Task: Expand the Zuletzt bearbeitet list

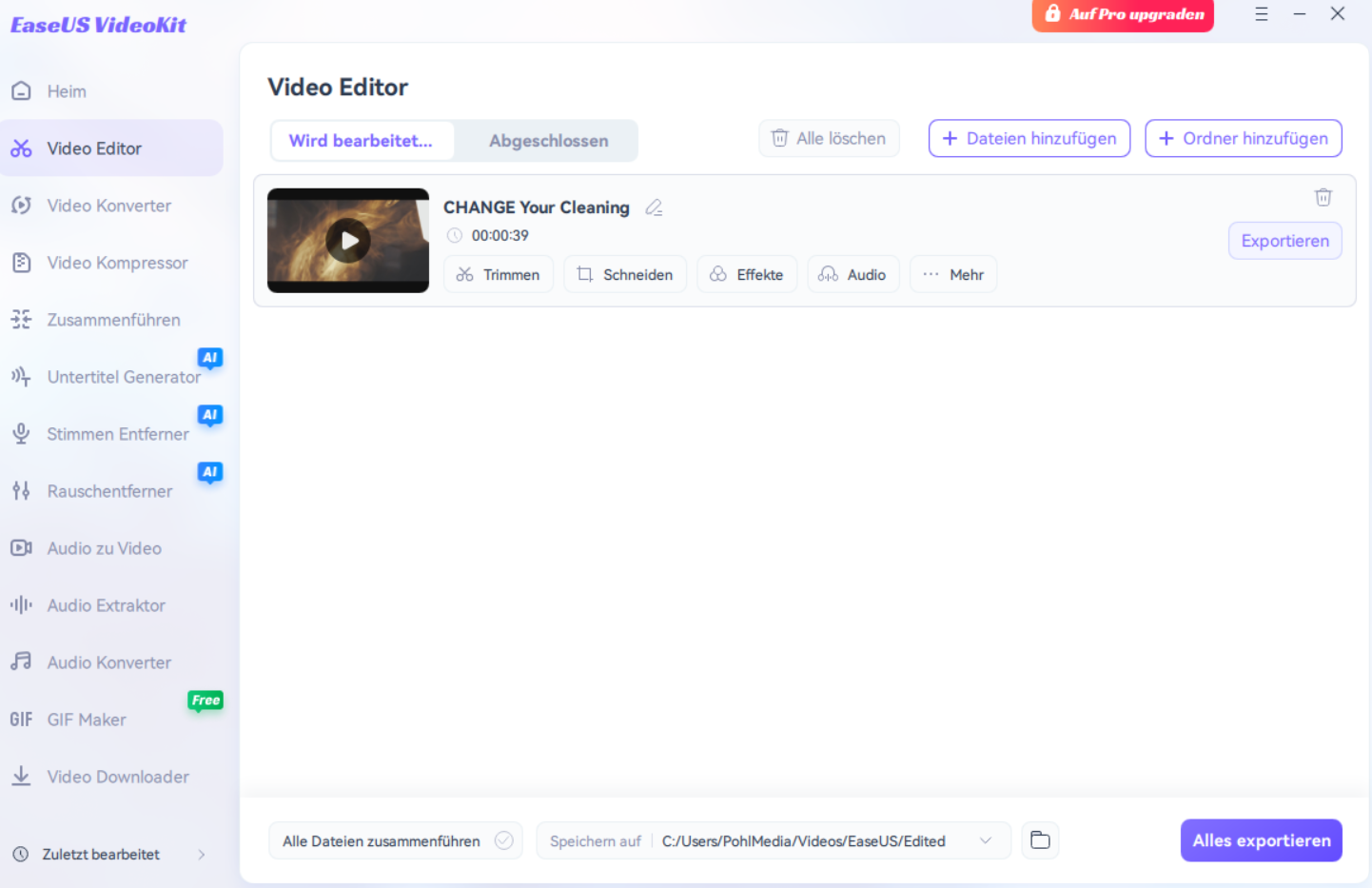Action: (x=201, y=854)
